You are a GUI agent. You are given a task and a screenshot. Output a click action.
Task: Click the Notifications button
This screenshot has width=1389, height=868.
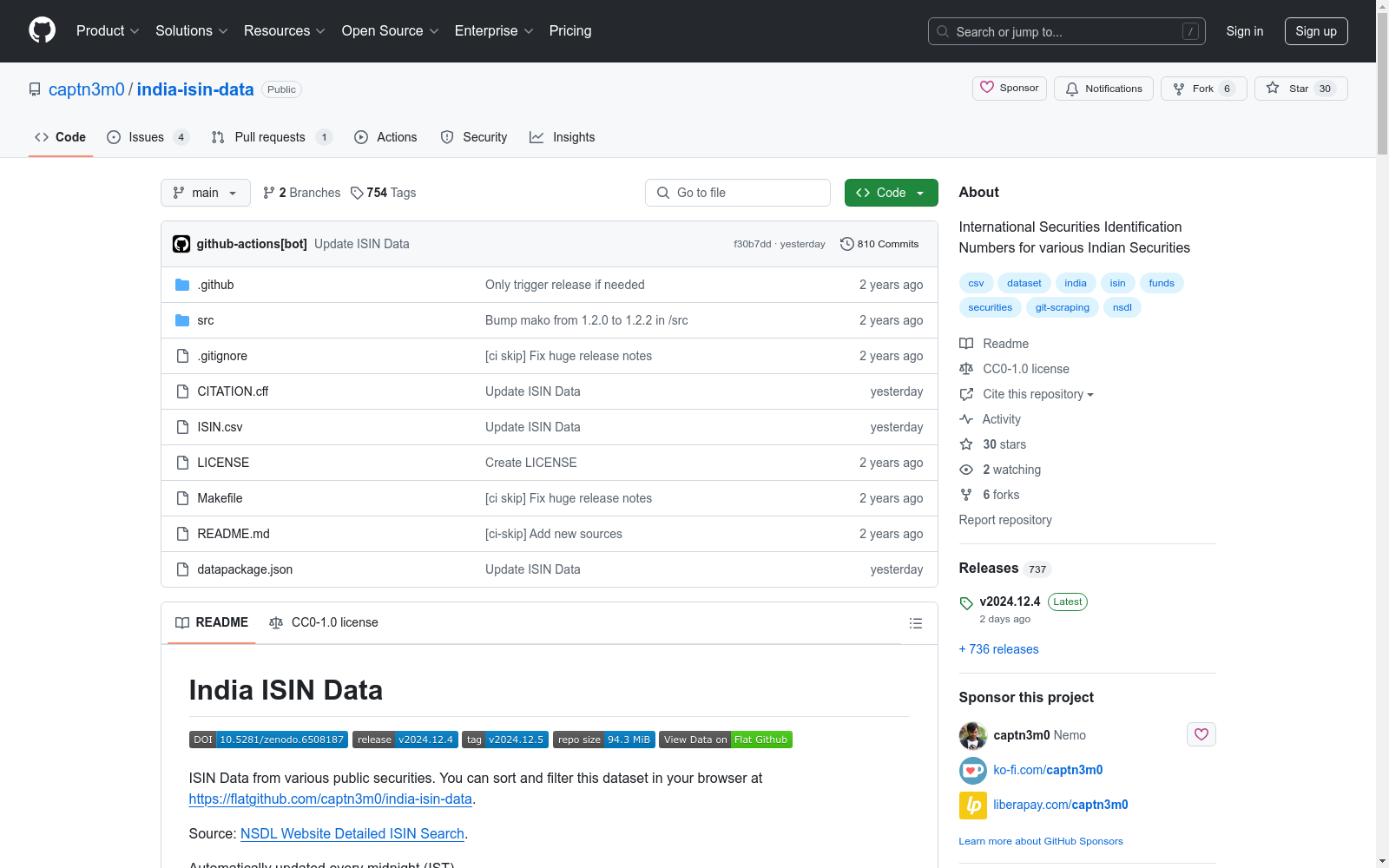(x=1103, y=89)
